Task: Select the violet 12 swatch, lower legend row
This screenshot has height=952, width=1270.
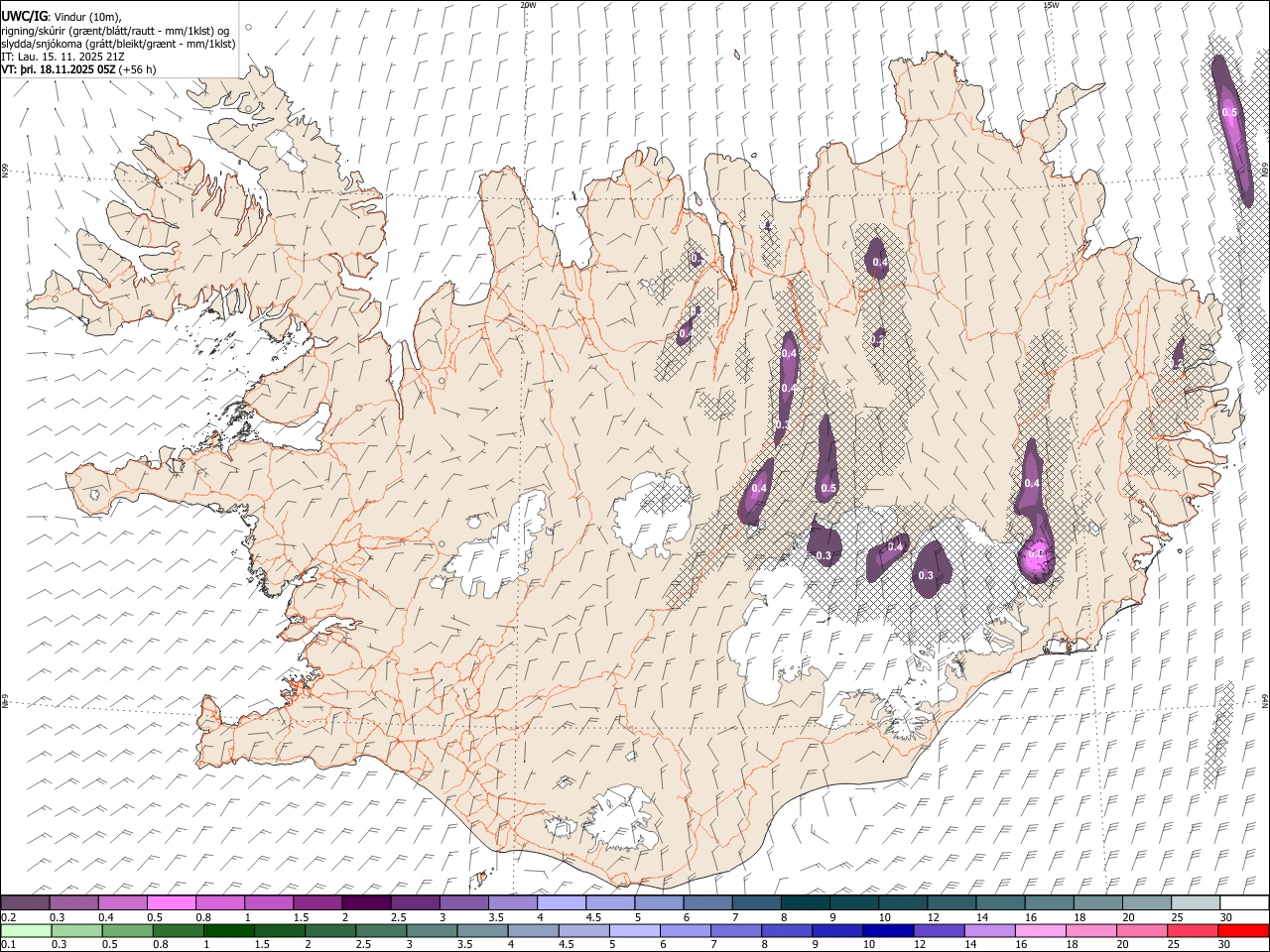Action: click(939, 930)
